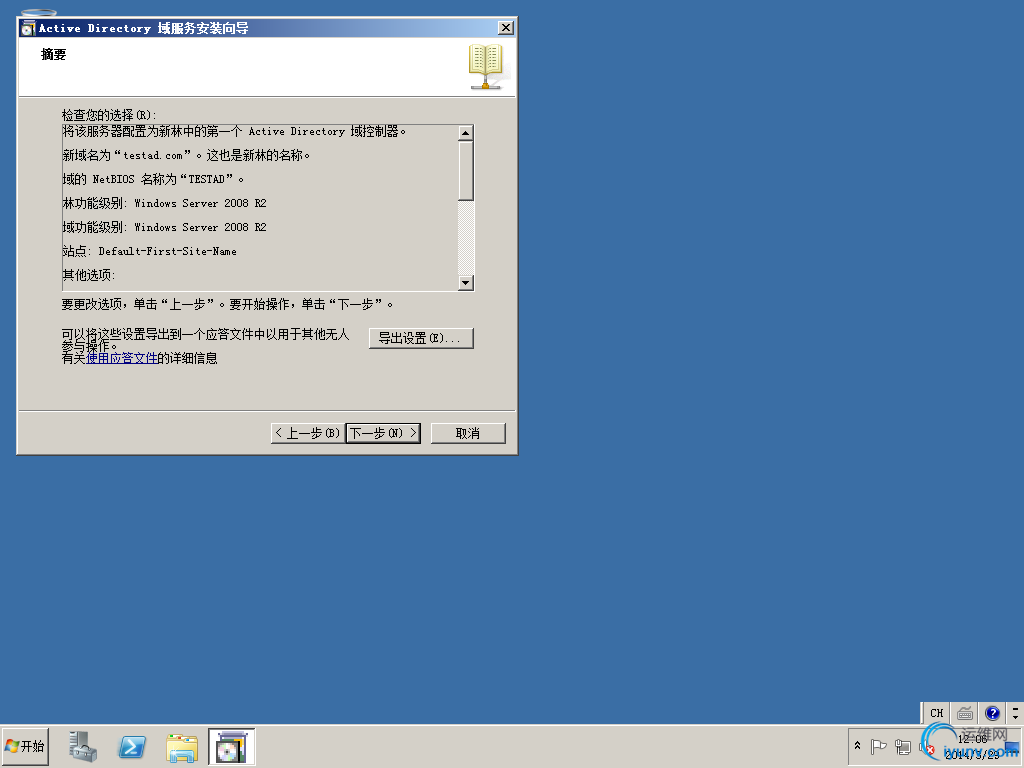1024x768 pixels.
Task: Switch input language via the CH indicator
Action: coord(935,713)
